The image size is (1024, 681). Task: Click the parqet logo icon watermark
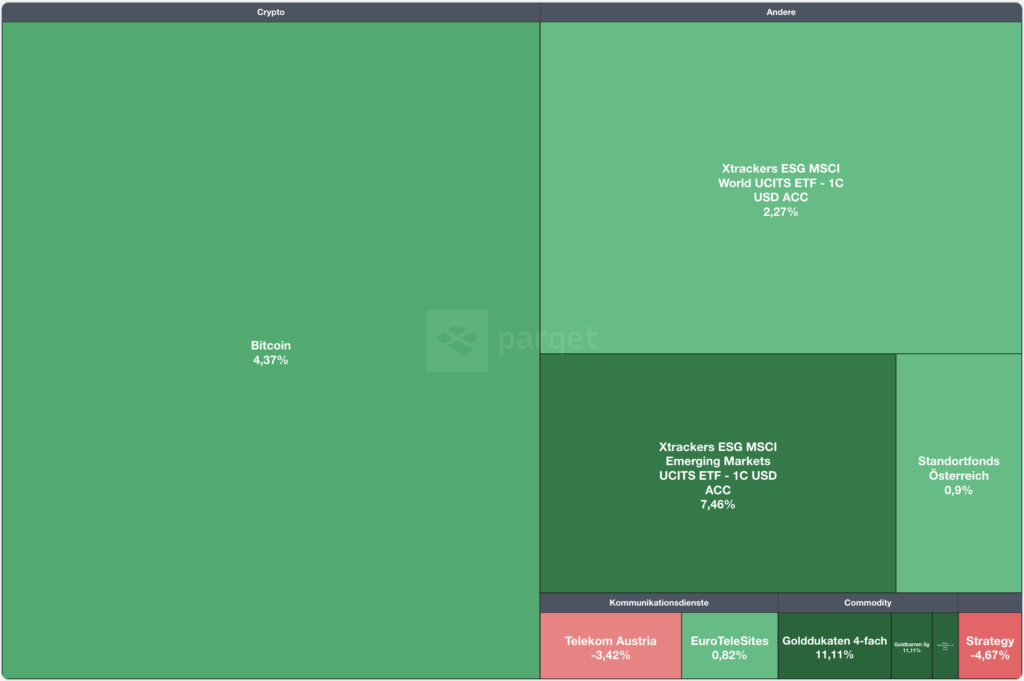[457, 340]
